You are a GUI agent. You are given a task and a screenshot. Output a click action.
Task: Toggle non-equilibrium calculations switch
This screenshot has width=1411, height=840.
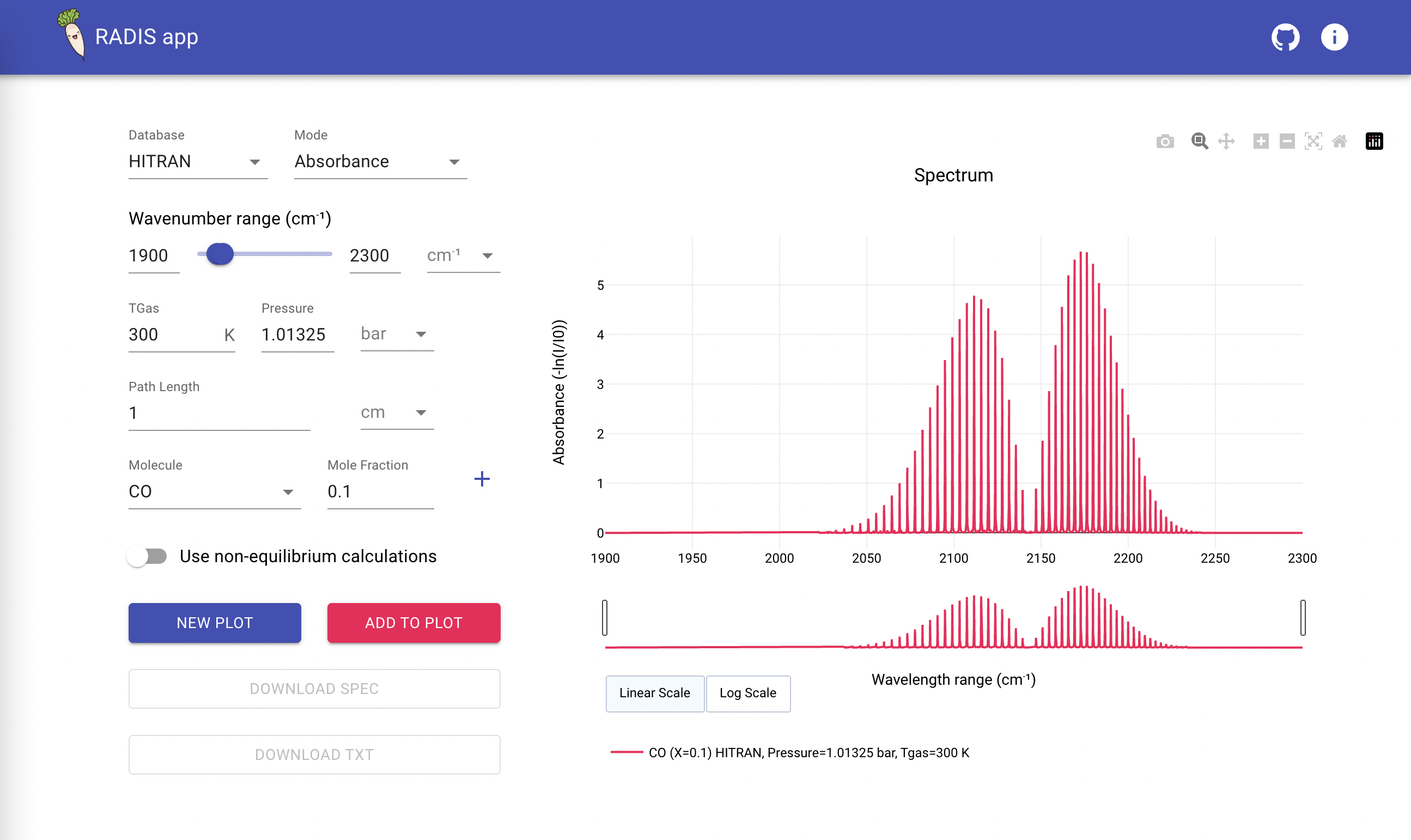147,556
